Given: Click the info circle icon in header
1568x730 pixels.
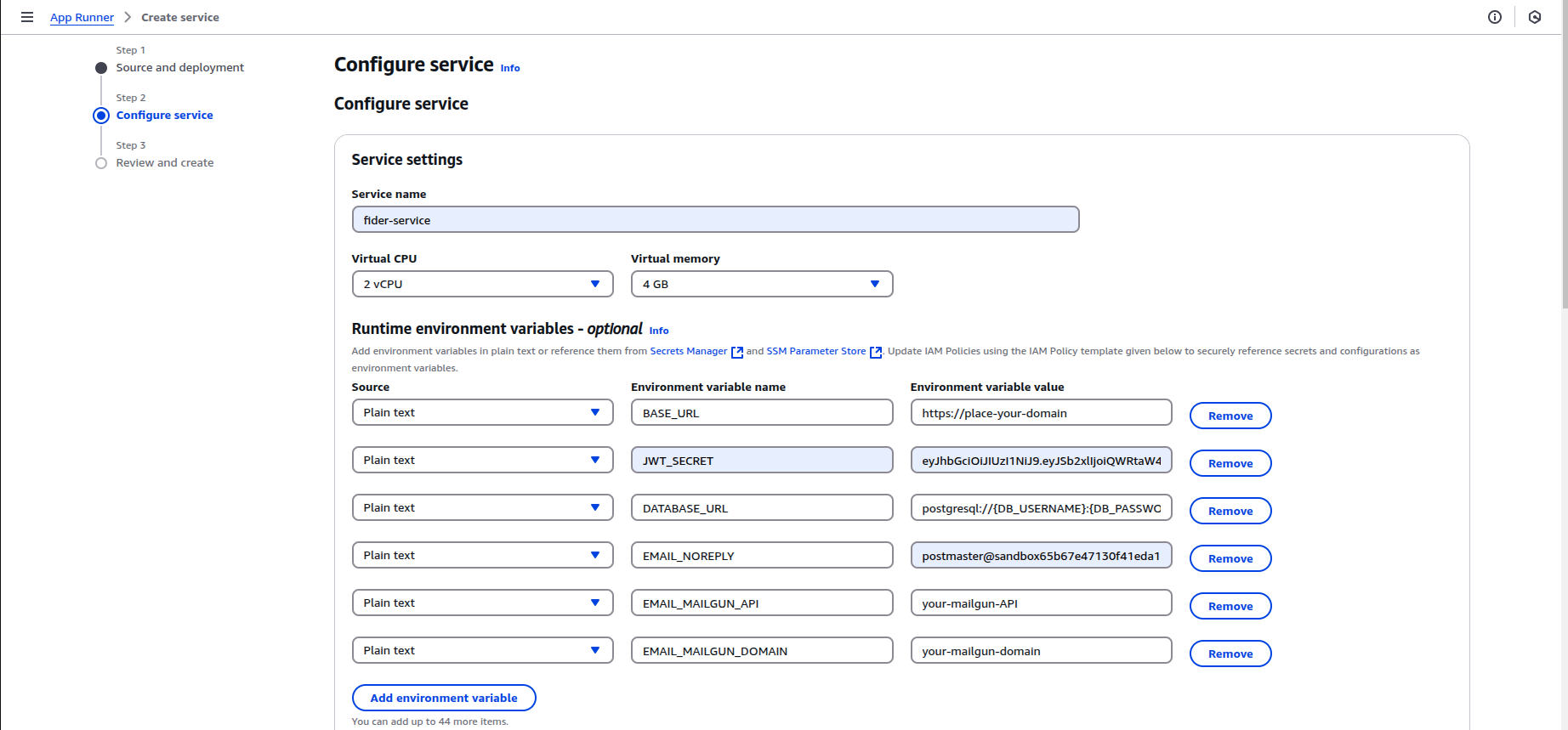Looking at the screenshot, I should click(1494, 17).
